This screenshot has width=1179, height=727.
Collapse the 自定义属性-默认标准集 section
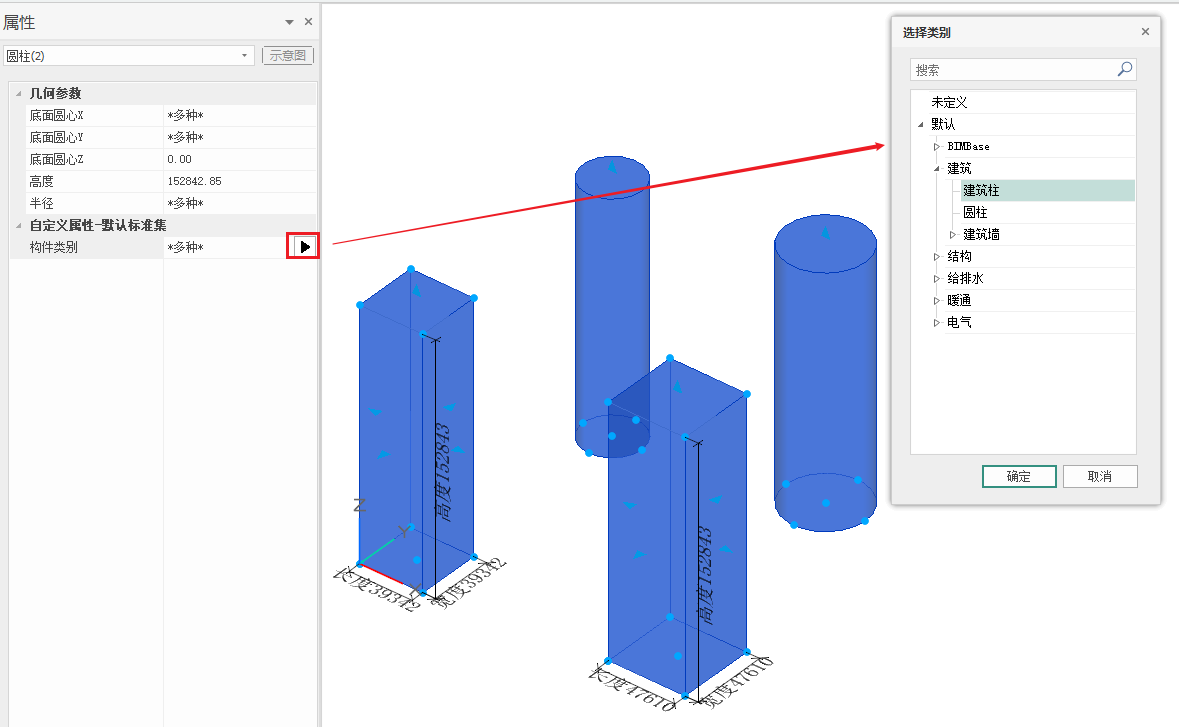pyautogui.click(x=18, y=226)
